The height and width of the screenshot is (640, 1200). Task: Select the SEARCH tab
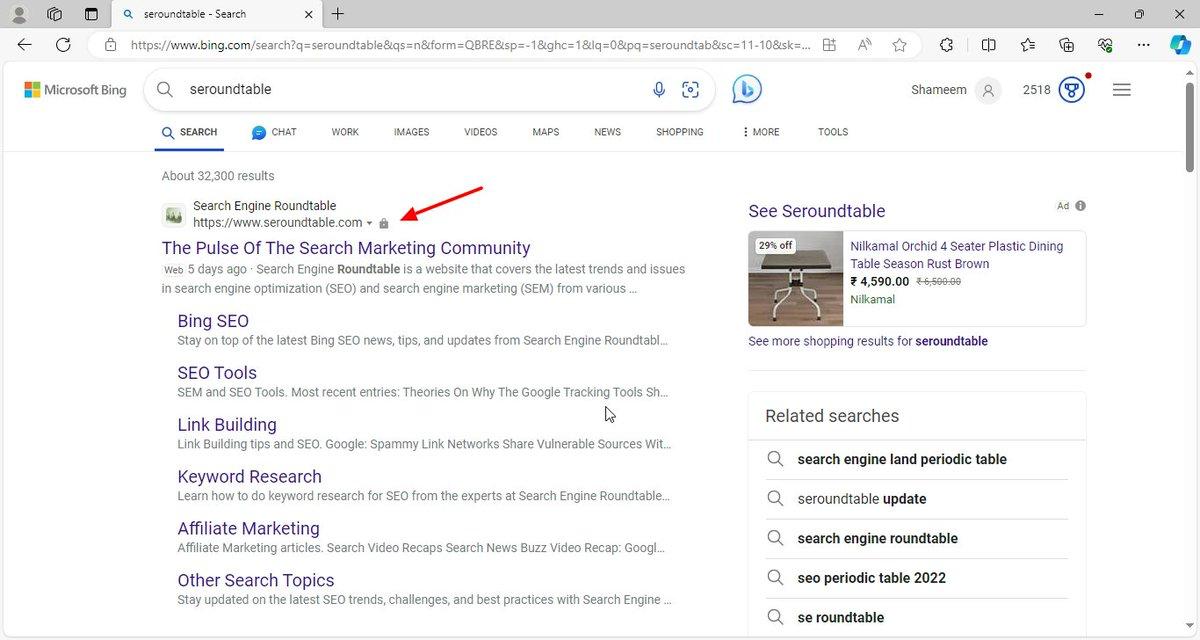tap(189, 132)
